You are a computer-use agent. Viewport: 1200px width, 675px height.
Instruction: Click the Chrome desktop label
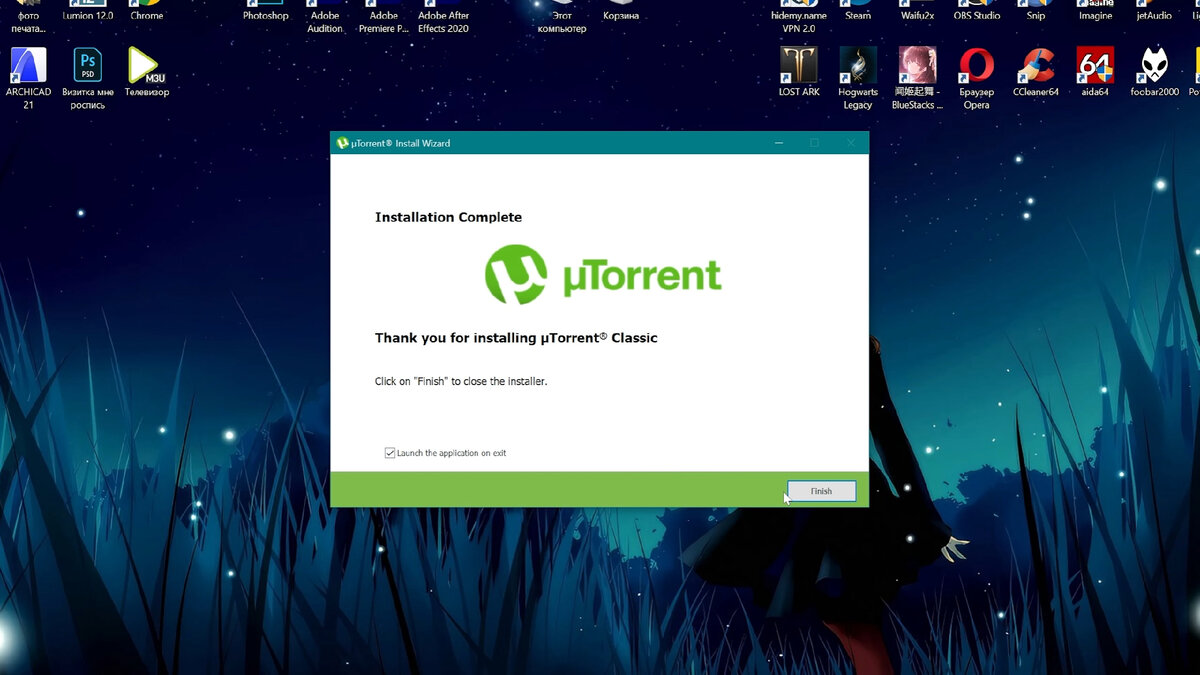click(146, 16)
